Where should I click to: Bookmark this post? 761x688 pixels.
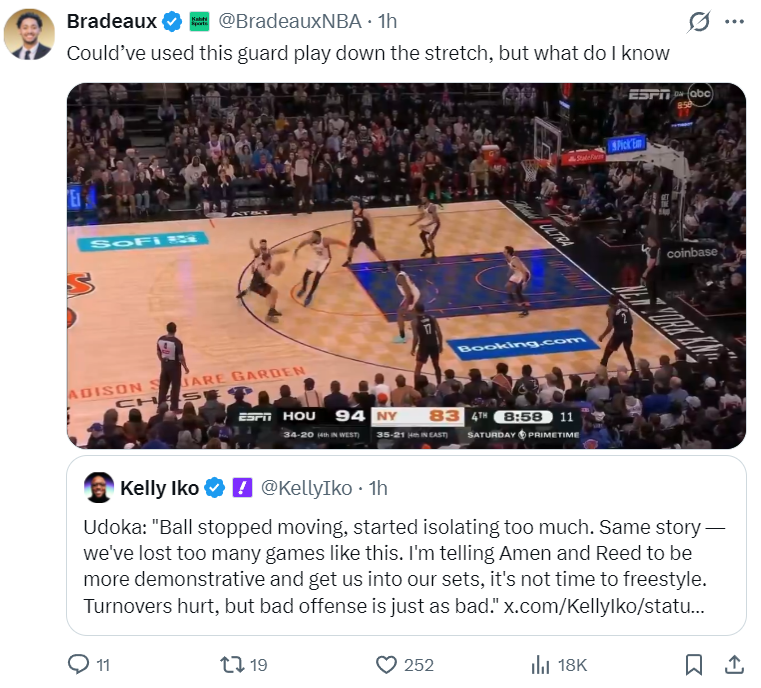[x=693, y=664]
